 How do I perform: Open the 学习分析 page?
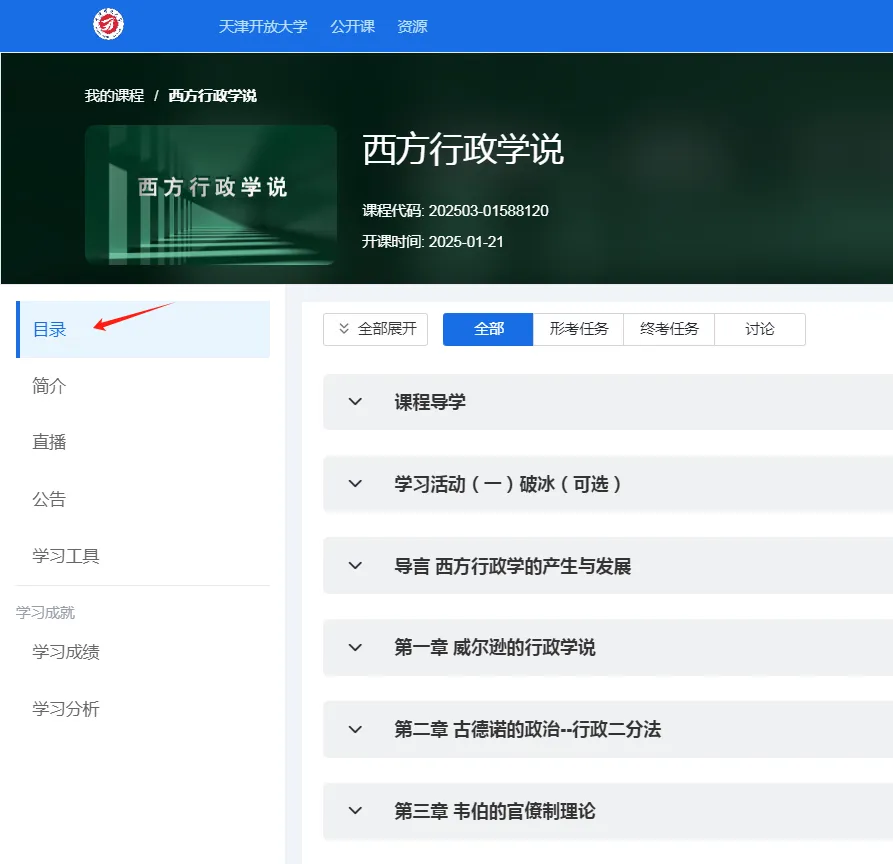pos(65,709)
